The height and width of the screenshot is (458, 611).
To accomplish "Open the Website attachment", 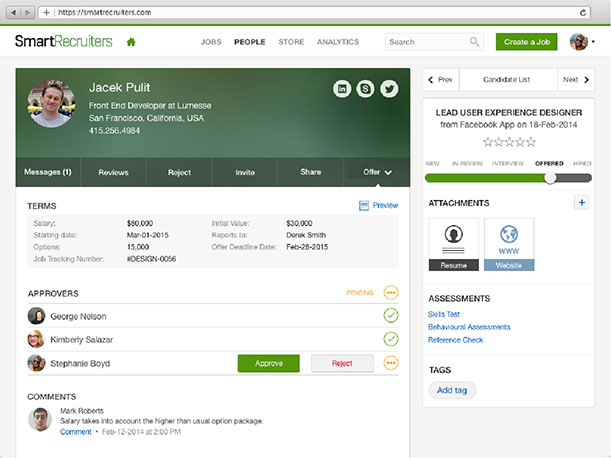I will click(509, 244).
